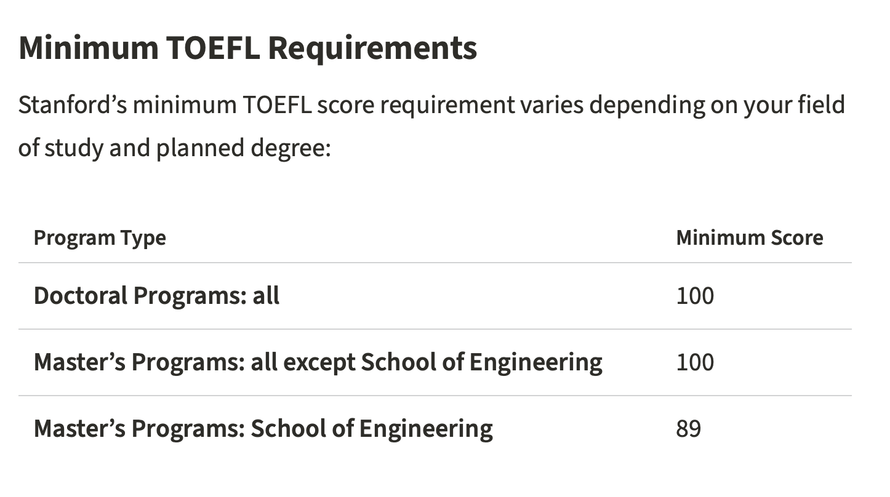Click the word 'Doctoral' in the first row
890x497 pixels.
pyautogui.click(x=81, y=296)
